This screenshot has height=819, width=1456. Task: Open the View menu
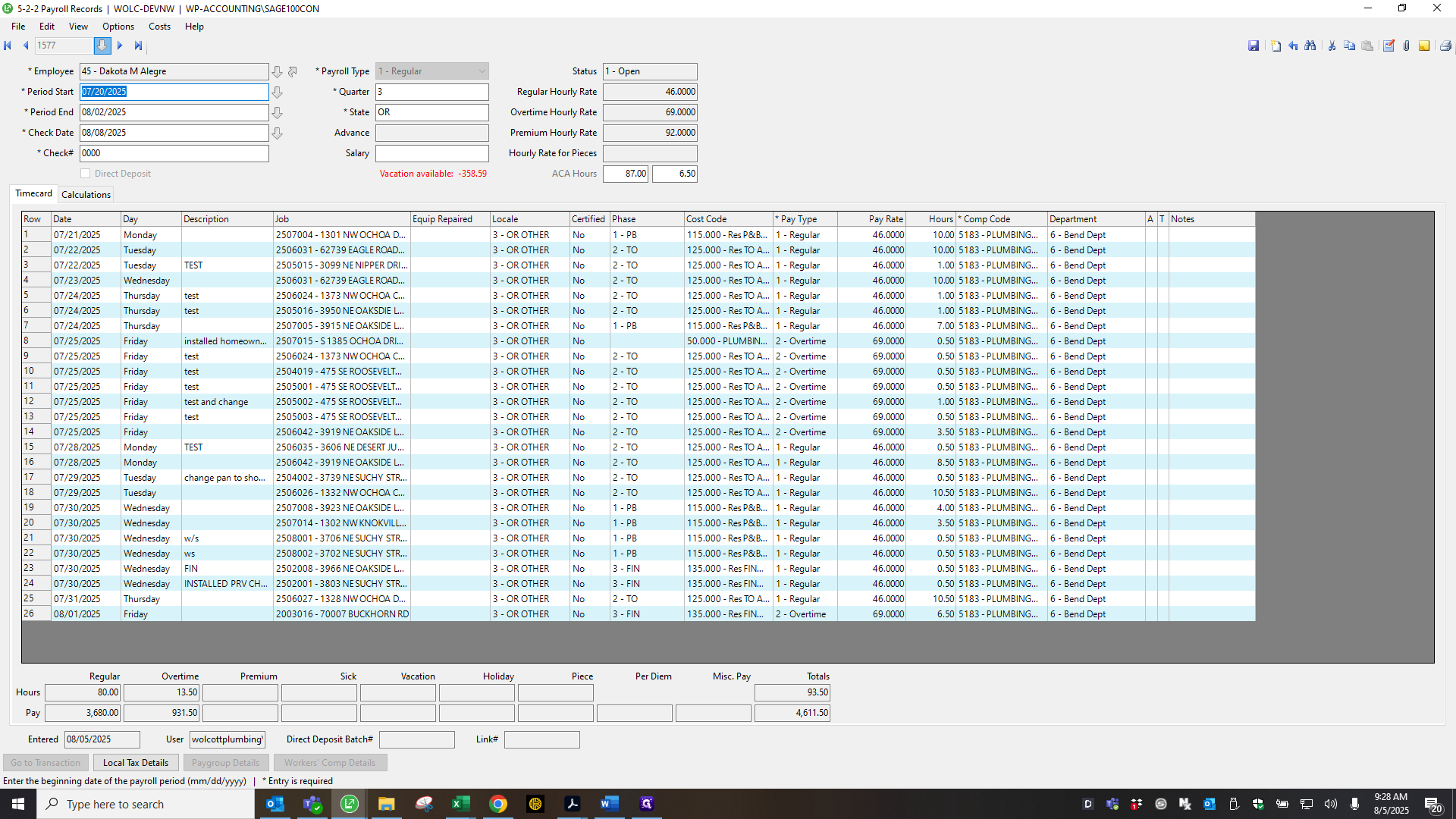pyautogui.click(x=78, y=27)
